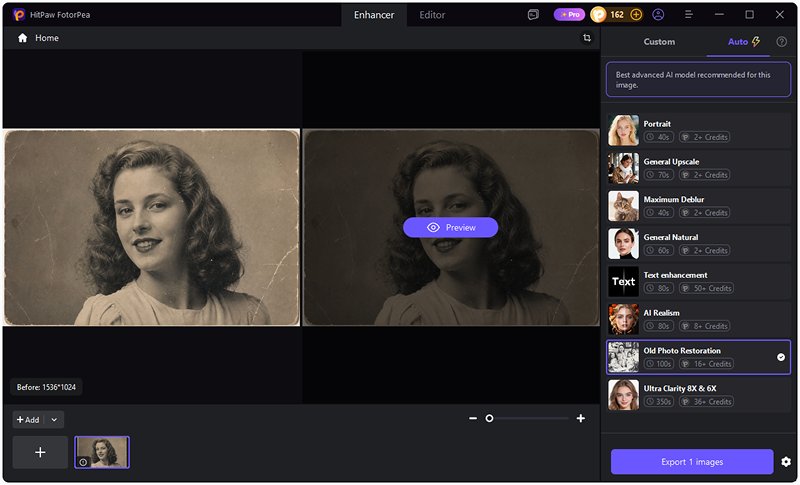Open the user account profile icon
This screenshot has width=800, height=485.
[658, 15]
